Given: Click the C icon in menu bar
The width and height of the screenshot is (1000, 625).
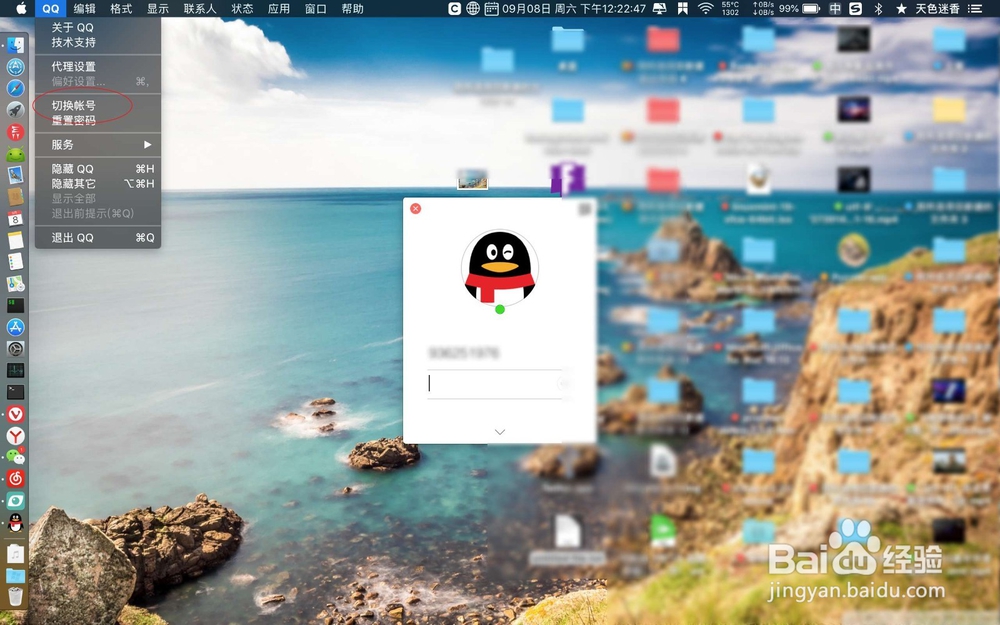Looking at the screenshot, I should click(x=454, y=8).
